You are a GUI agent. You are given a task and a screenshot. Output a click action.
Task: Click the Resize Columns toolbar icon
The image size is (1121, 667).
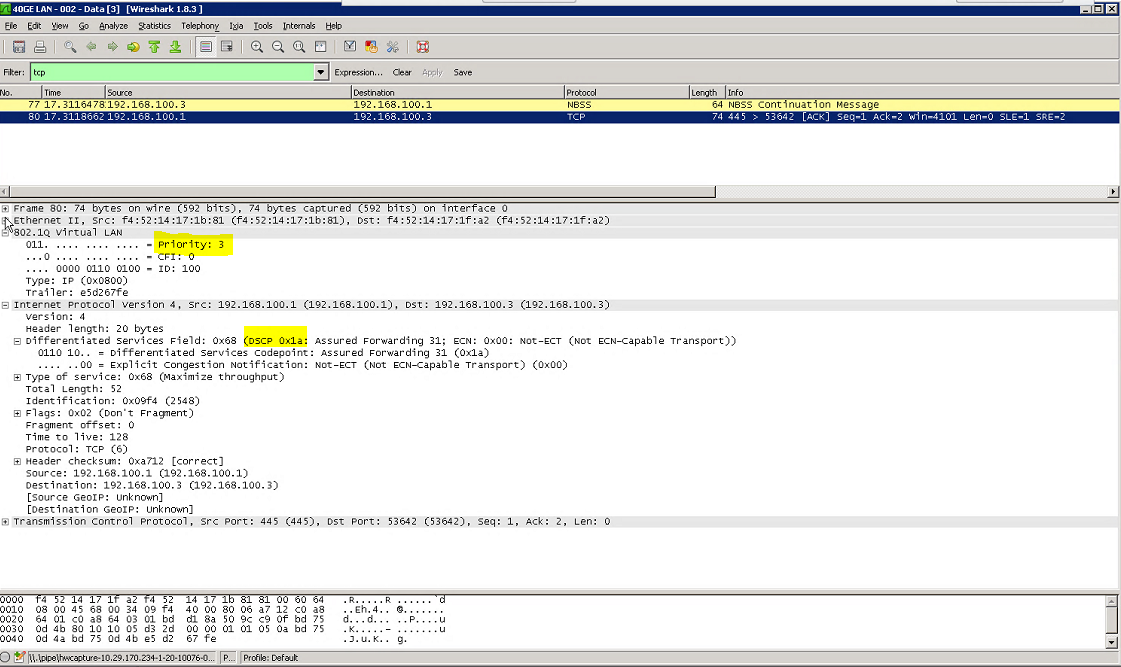(x=320, y=46)
